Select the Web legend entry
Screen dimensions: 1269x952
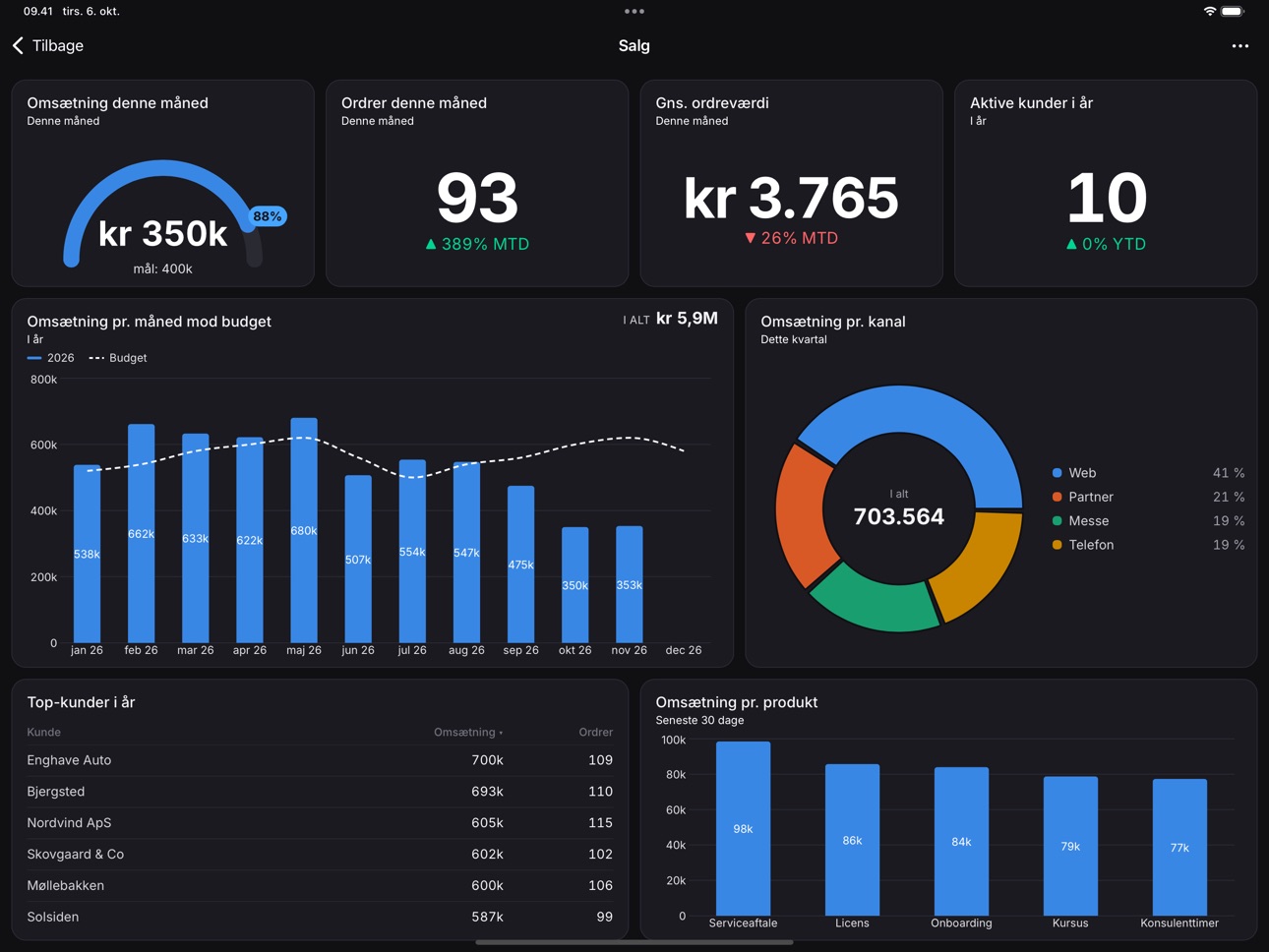pos(1148,473)
